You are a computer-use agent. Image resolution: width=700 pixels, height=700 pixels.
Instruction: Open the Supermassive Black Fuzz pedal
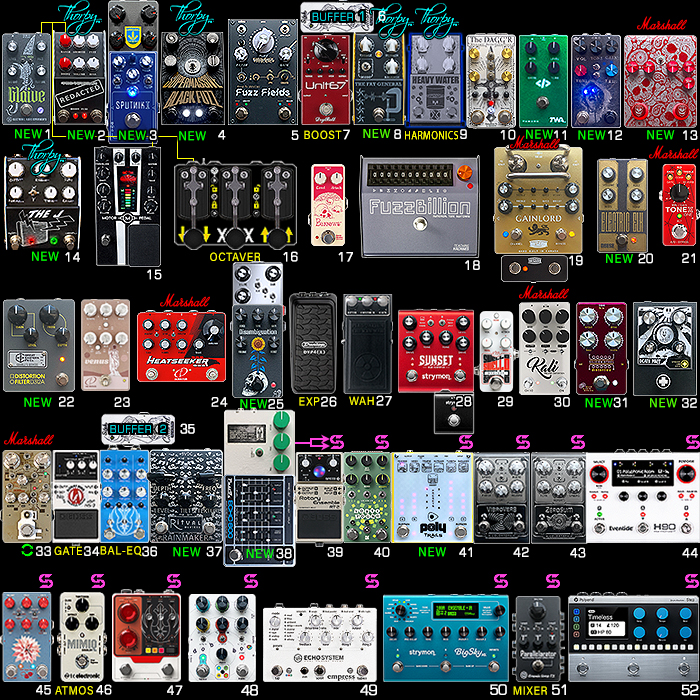[x=192, y=79]
